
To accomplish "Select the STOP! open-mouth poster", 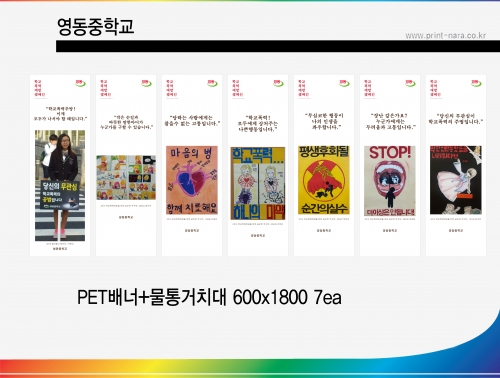I will [x=390, y=181].
